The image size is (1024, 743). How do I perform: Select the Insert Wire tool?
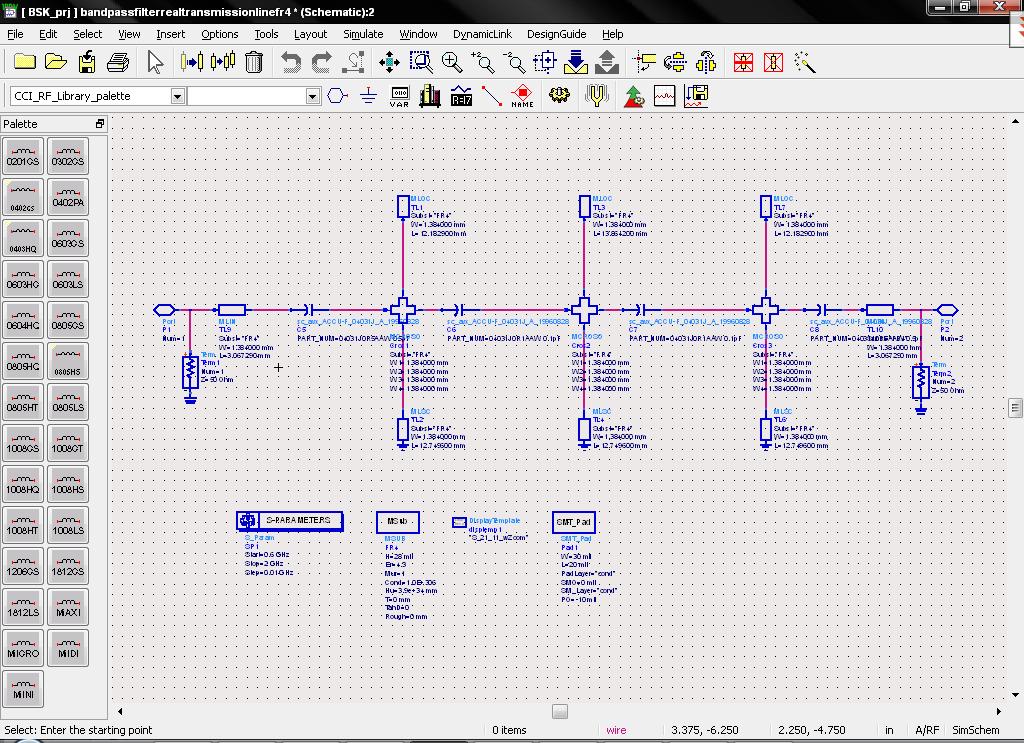coord(491,96)
